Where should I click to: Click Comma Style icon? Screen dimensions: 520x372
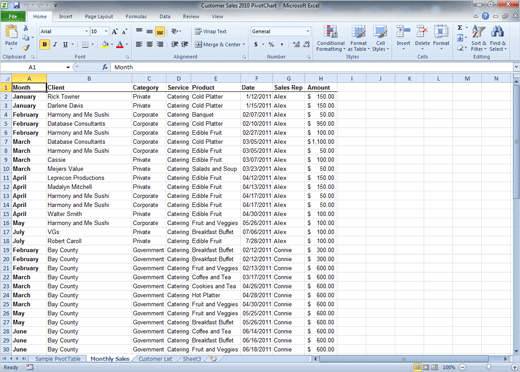(x=282, y=44)
